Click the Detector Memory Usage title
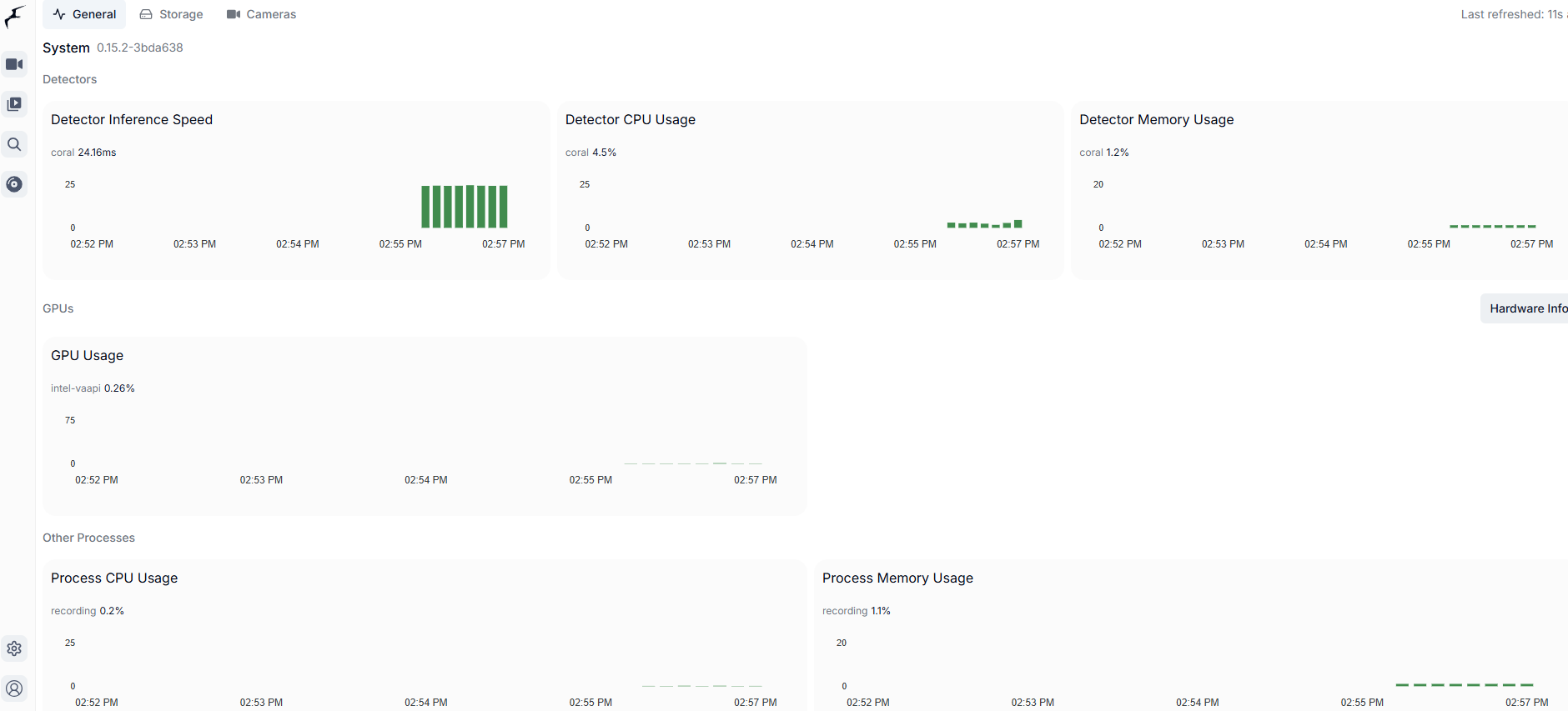 coord(1156,120)
